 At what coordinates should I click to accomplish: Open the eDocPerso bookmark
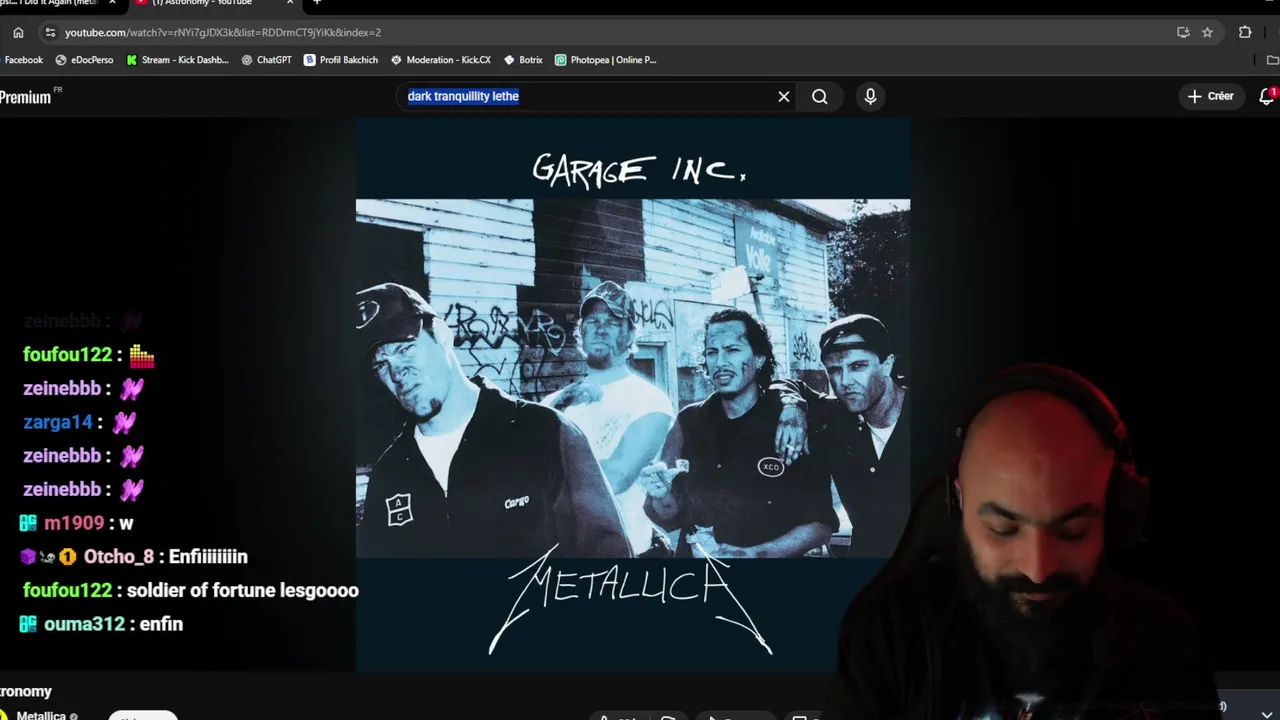(84, 60)
